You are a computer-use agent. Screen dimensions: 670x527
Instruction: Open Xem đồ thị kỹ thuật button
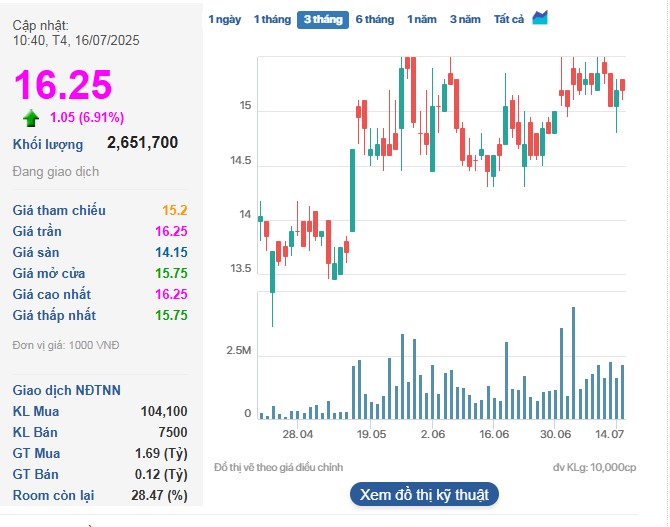point(423,494)
